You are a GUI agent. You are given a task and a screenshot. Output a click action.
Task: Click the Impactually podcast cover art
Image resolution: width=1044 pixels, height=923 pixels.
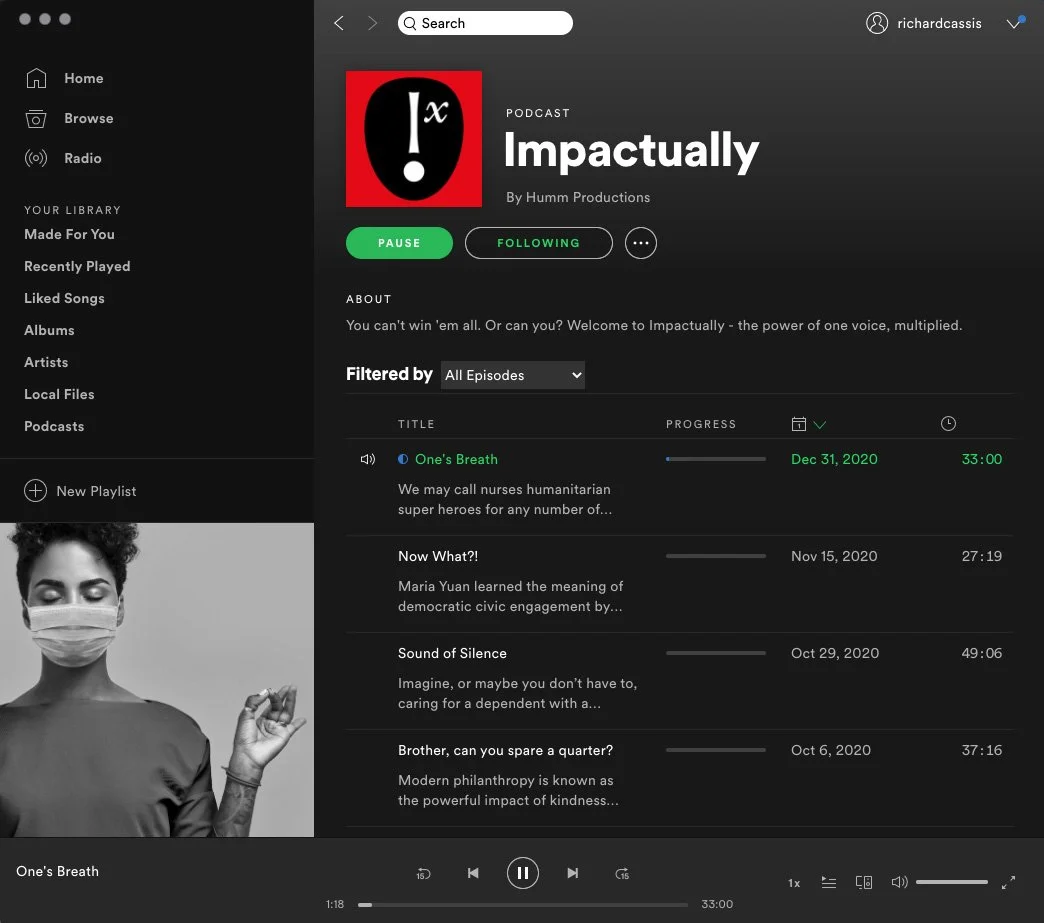[x=413, y=139]
